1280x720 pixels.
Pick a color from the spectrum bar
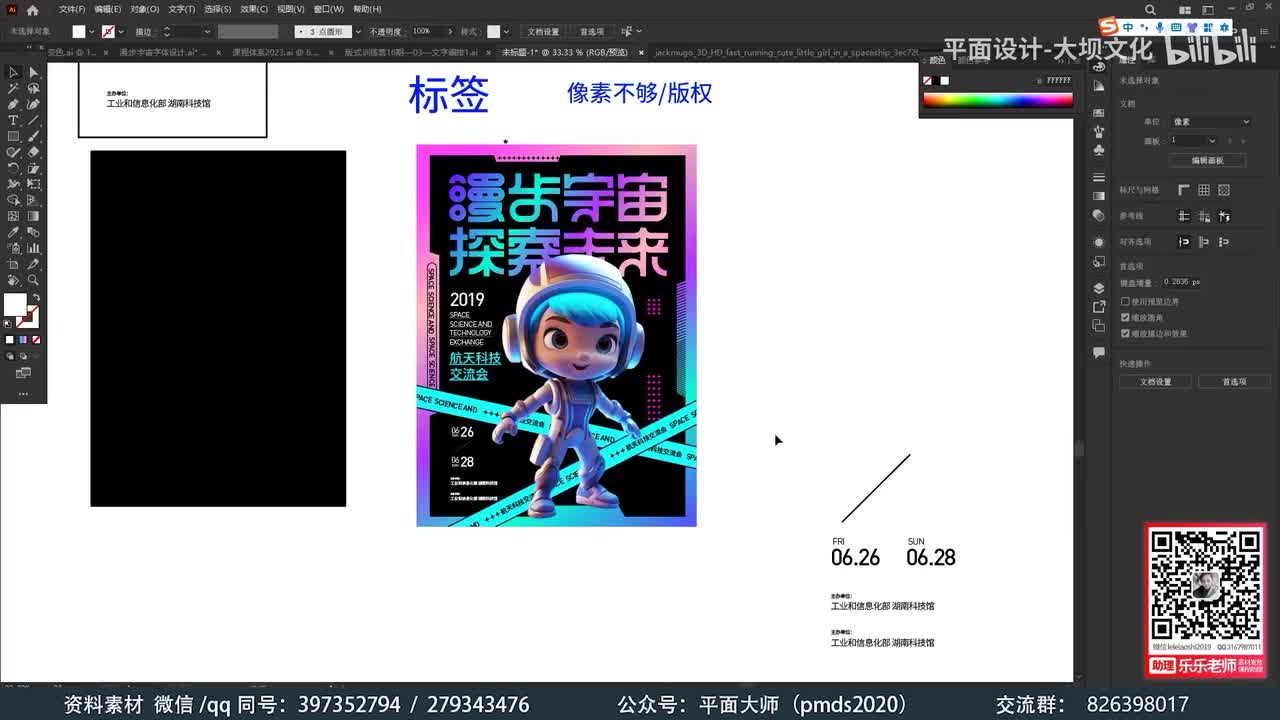(x=997, y=100)
